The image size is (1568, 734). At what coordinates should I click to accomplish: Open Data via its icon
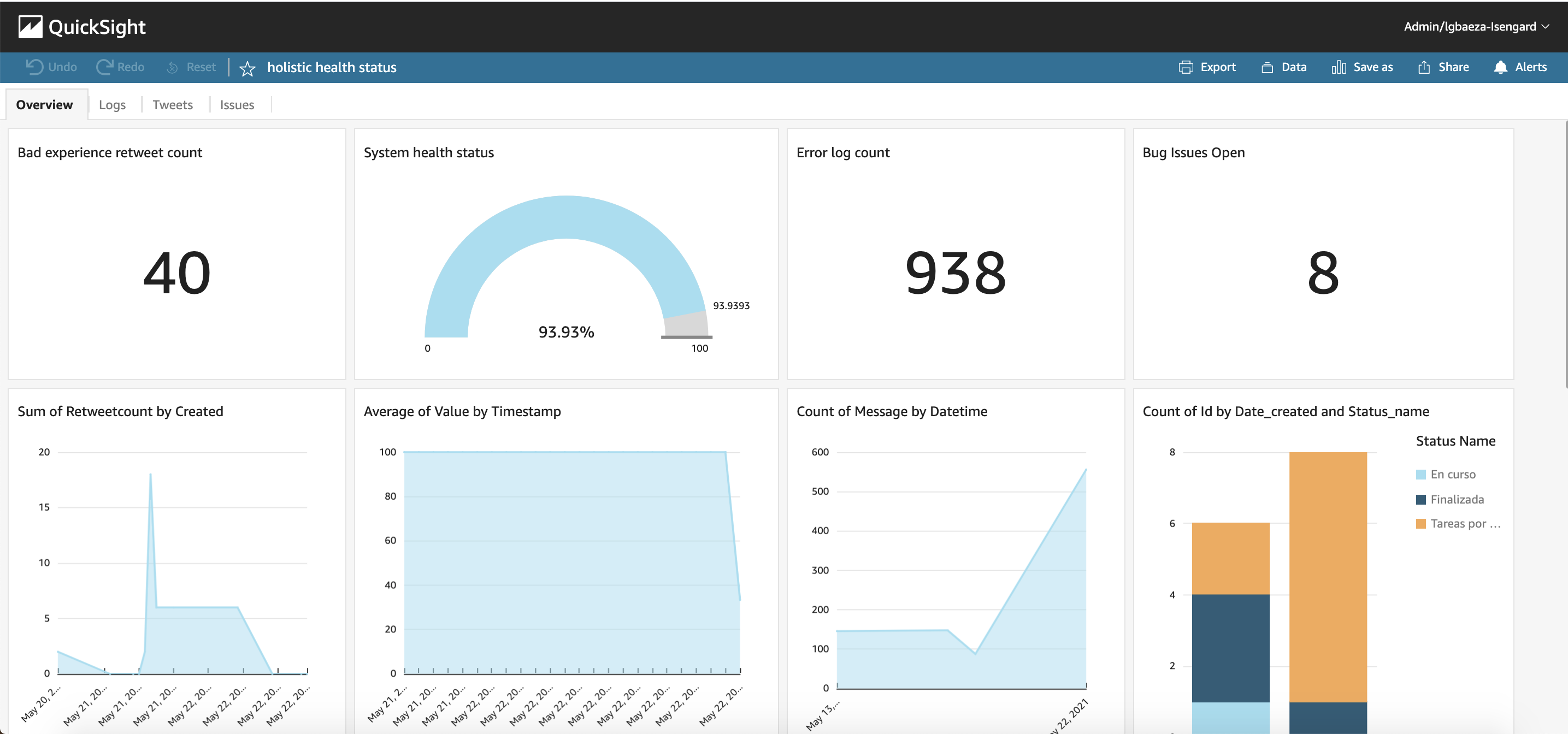(1267, 67)
